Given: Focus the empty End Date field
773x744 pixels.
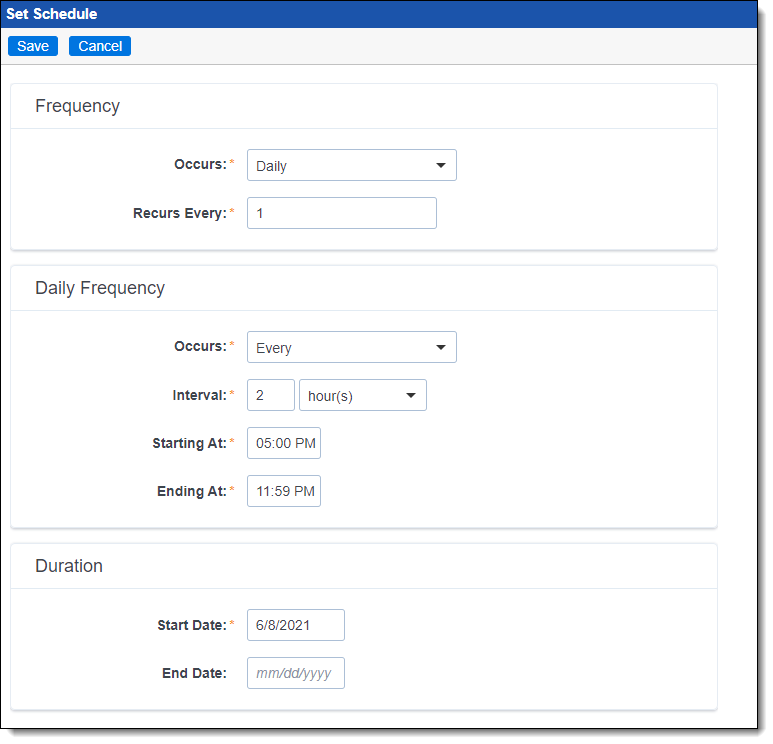Looking at the screenshot, I should tap(295, 673).
